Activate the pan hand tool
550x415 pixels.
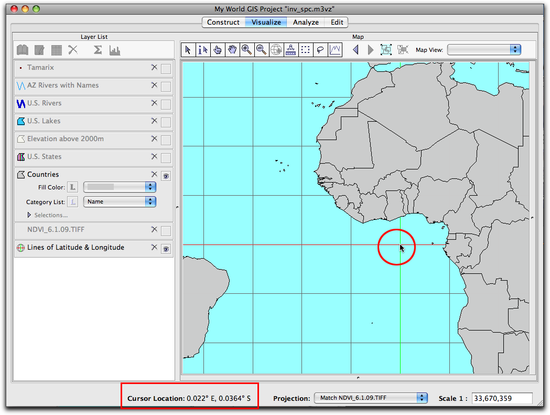pos(232,50)
